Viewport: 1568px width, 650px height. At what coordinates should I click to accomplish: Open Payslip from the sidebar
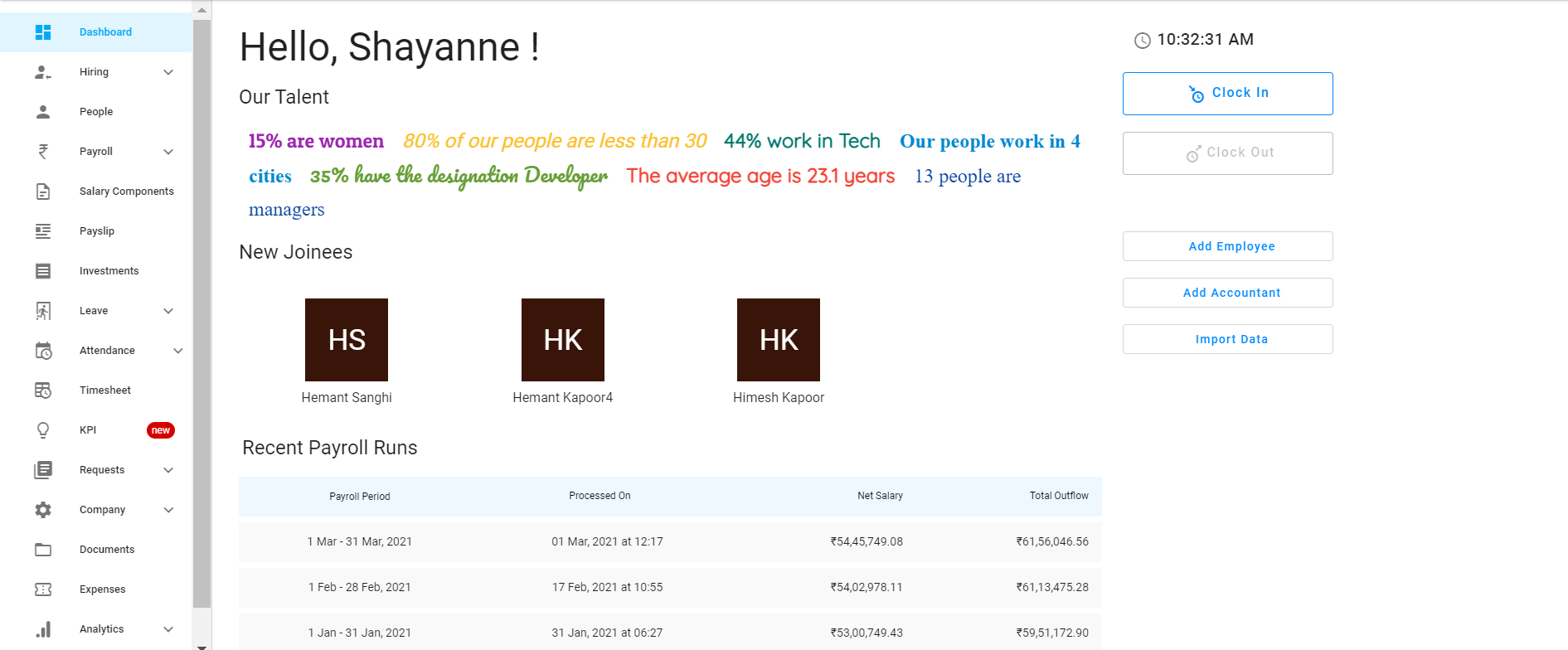point(97,231)
